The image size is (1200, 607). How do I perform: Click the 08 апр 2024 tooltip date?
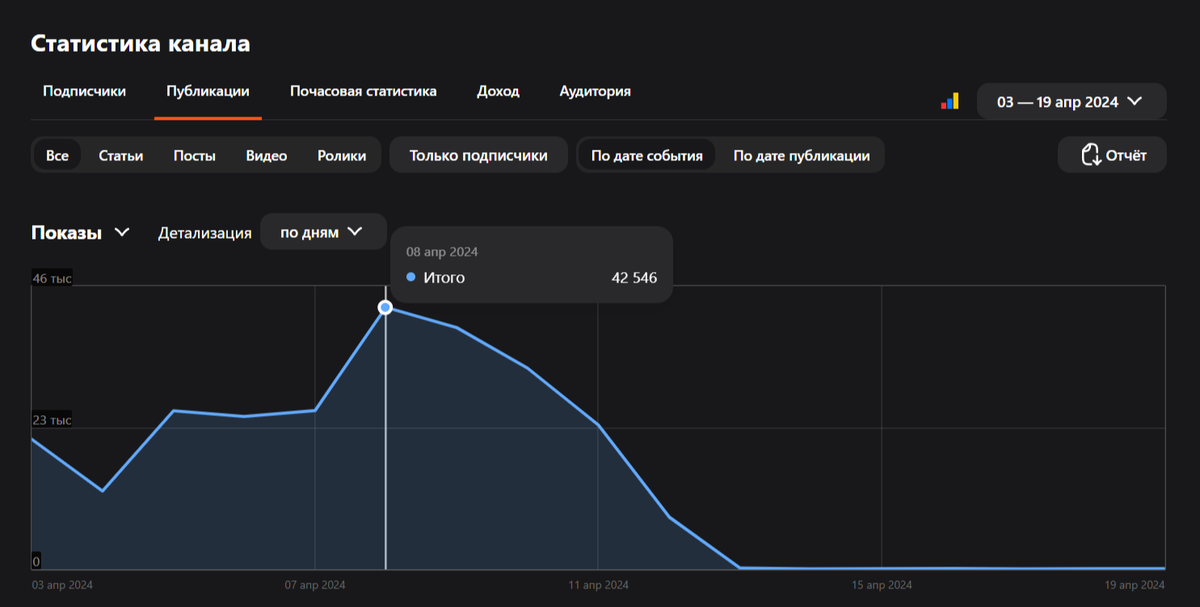pos(442,252)
